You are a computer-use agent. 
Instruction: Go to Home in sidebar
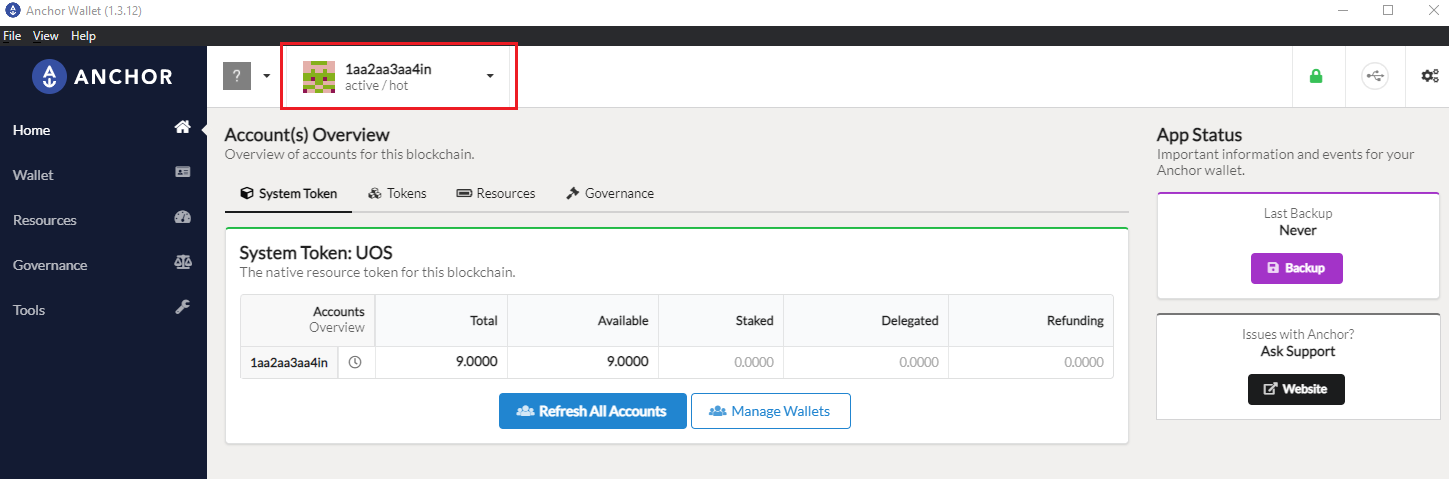[31, 130]
